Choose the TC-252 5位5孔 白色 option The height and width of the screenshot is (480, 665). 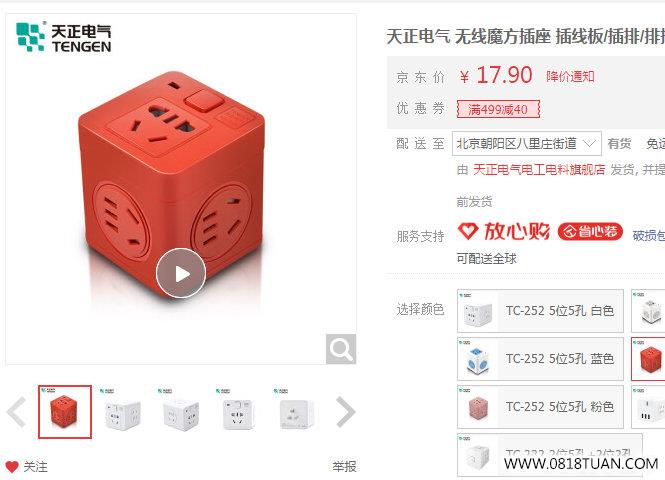pos(540,311)
